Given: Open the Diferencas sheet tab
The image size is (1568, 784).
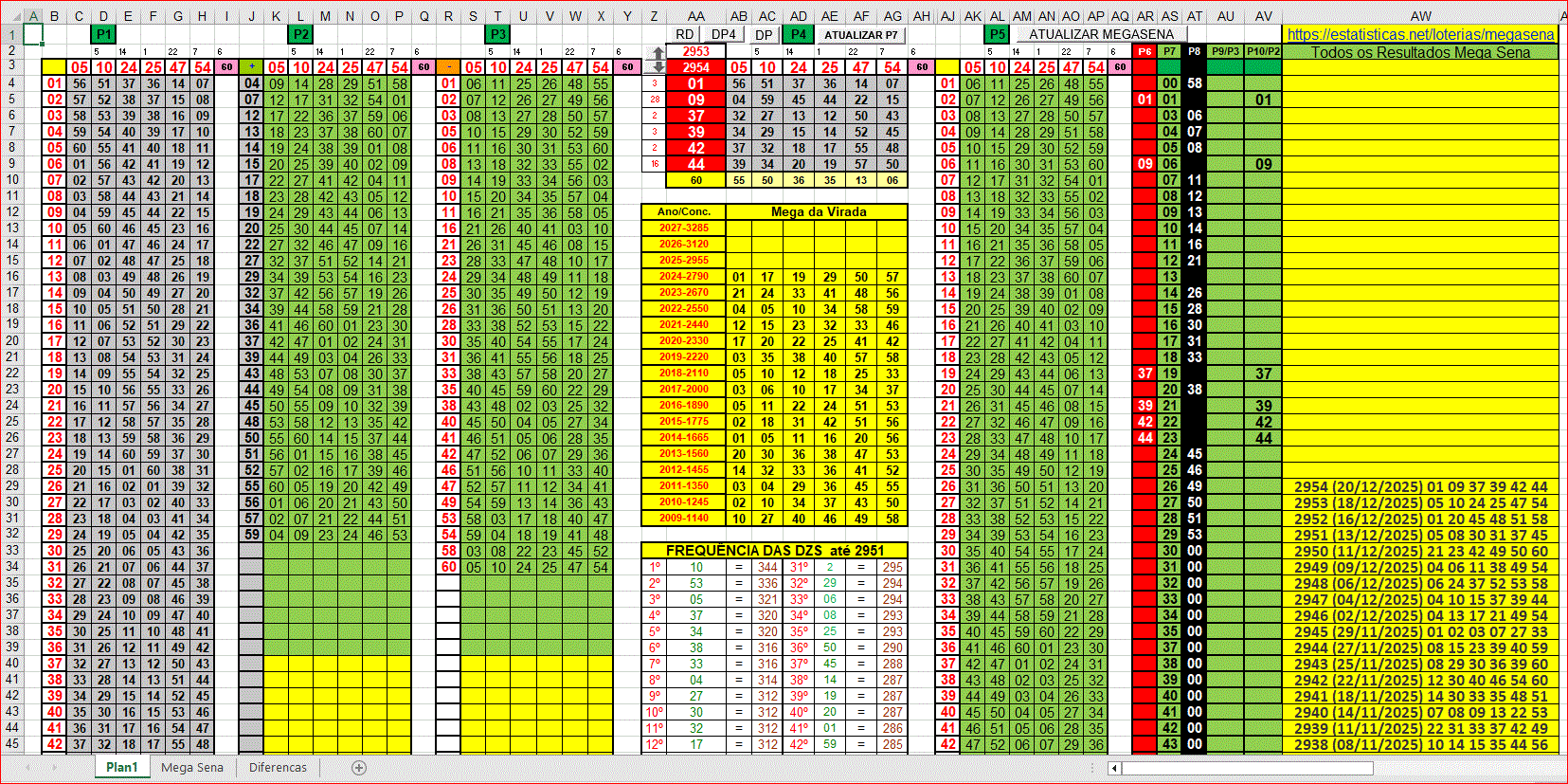Looking at the screenshot, I should (278, 768).
